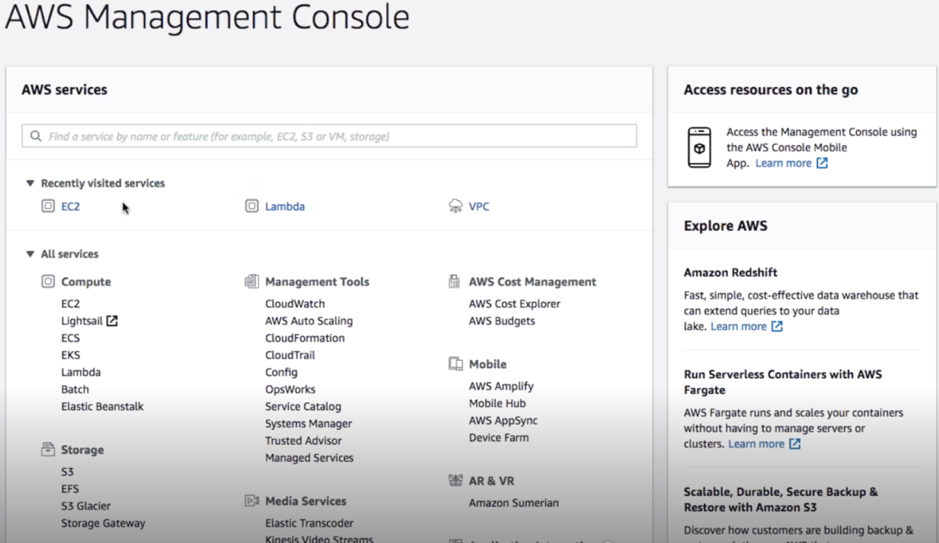
Task: Click the Media Services category icon
Action: 252,500
